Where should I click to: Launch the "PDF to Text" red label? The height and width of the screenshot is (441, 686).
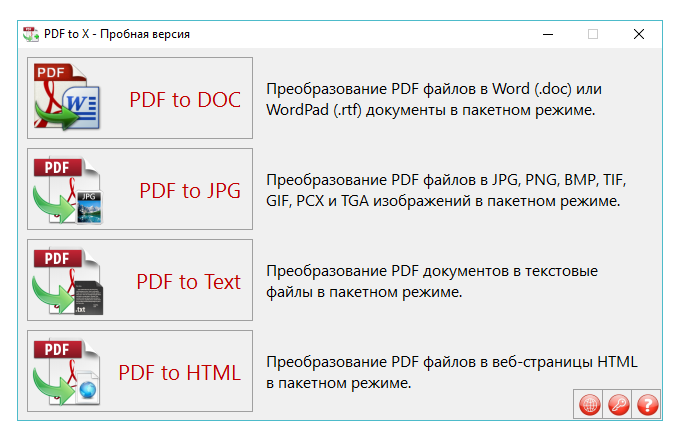(x=189, y=282)
